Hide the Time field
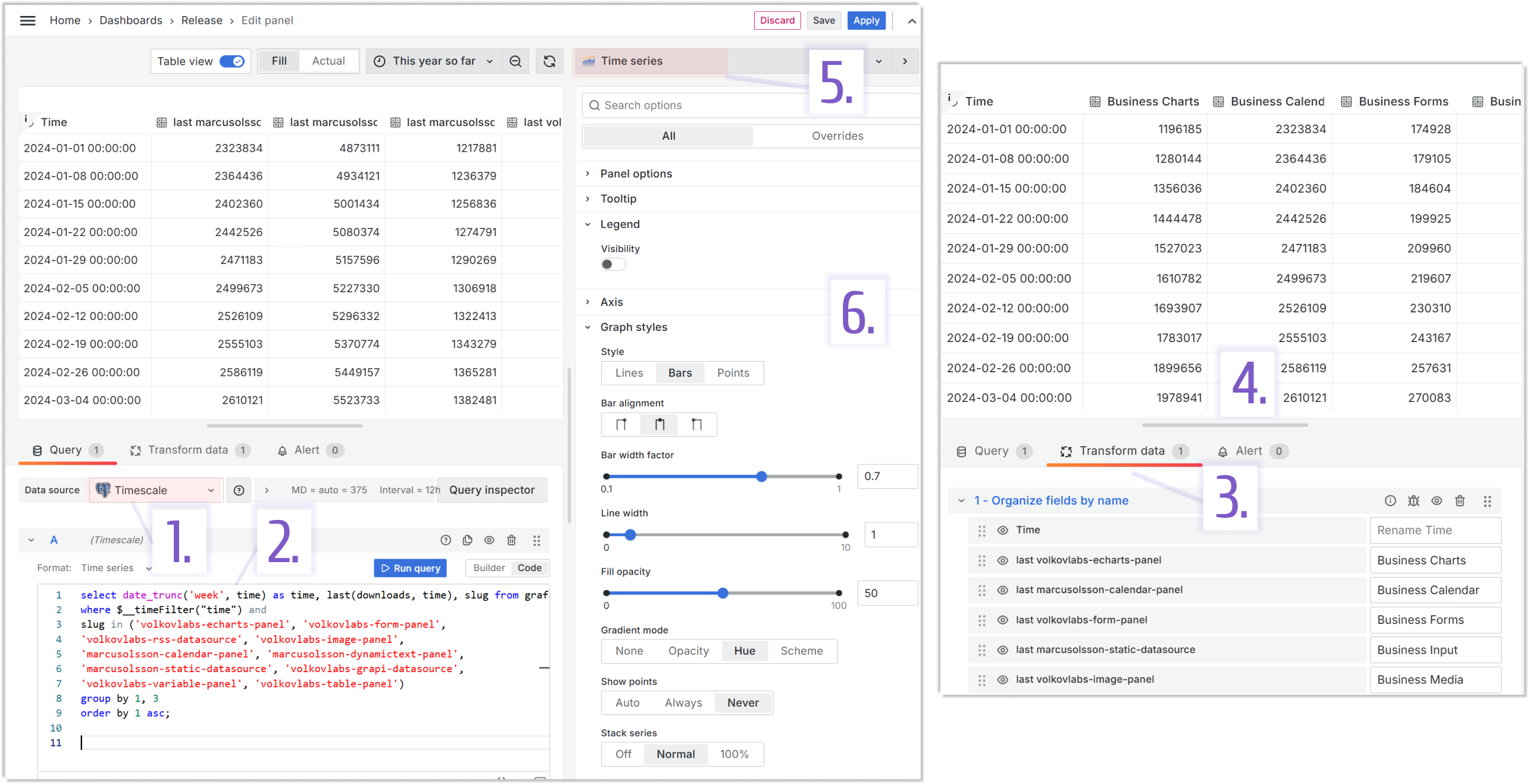The image size is (1529, 784). tap(1003, 531)
